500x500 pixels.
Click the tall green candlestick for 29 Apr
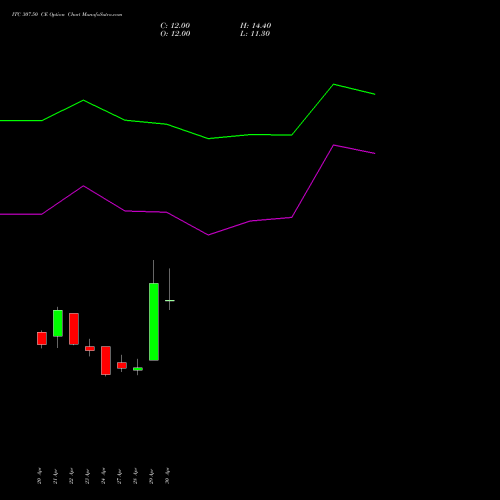[154, 322]
